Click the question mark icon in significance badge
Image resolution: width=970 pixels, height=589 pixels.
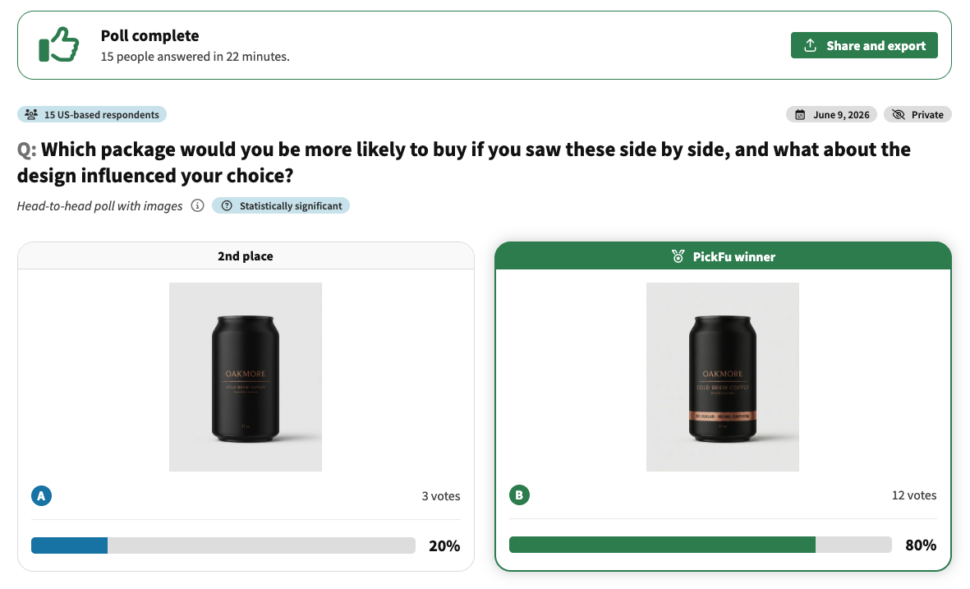click(x=227, y=205)
